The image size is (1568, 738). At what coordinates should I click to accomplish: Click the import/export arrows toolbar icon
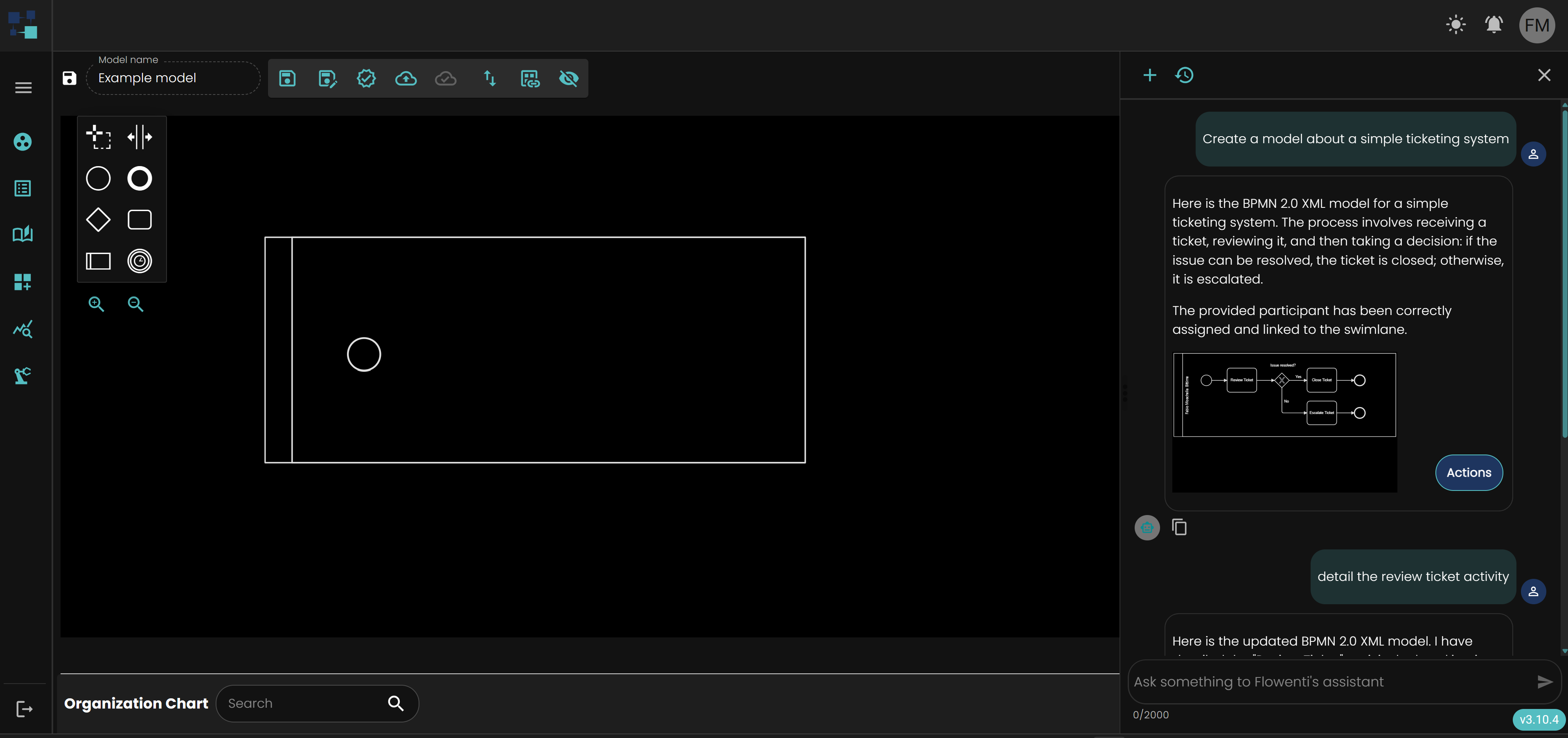490,78
